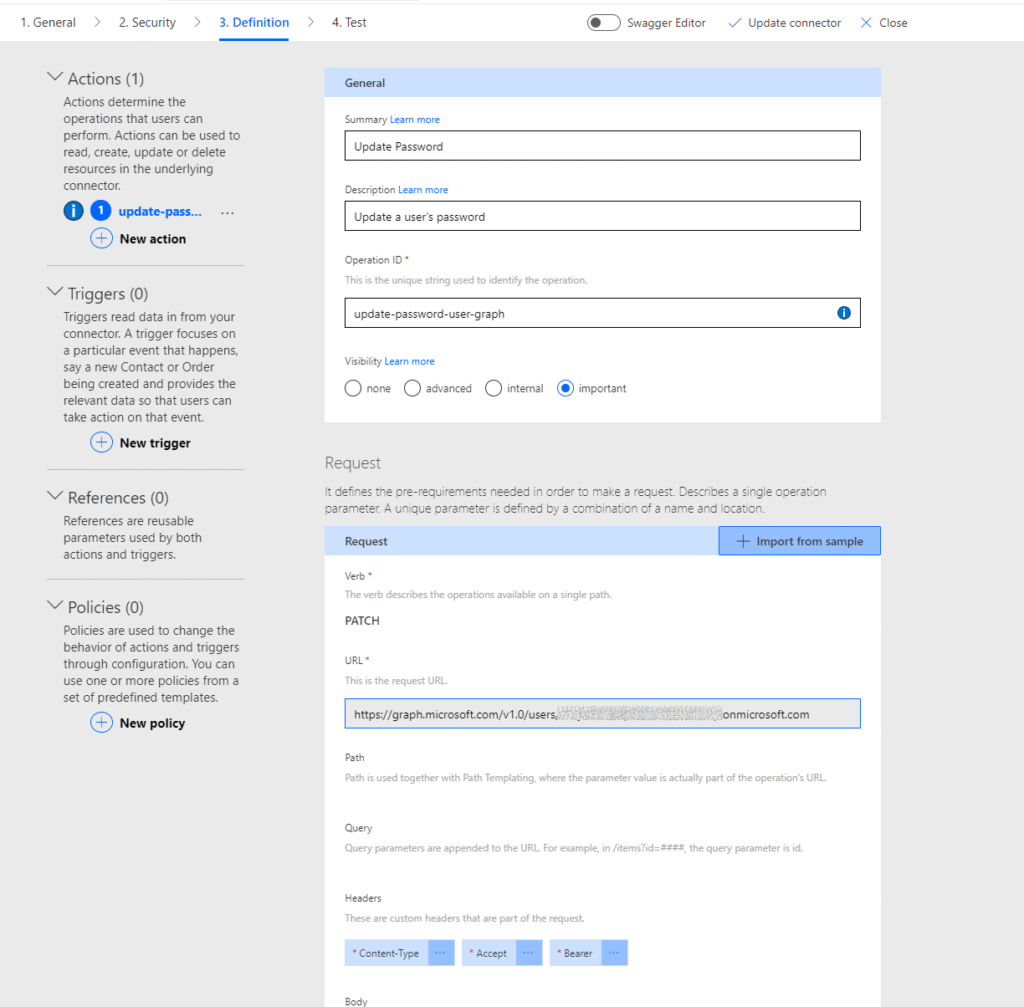Toggle the Swagger Editor switch

603,23
